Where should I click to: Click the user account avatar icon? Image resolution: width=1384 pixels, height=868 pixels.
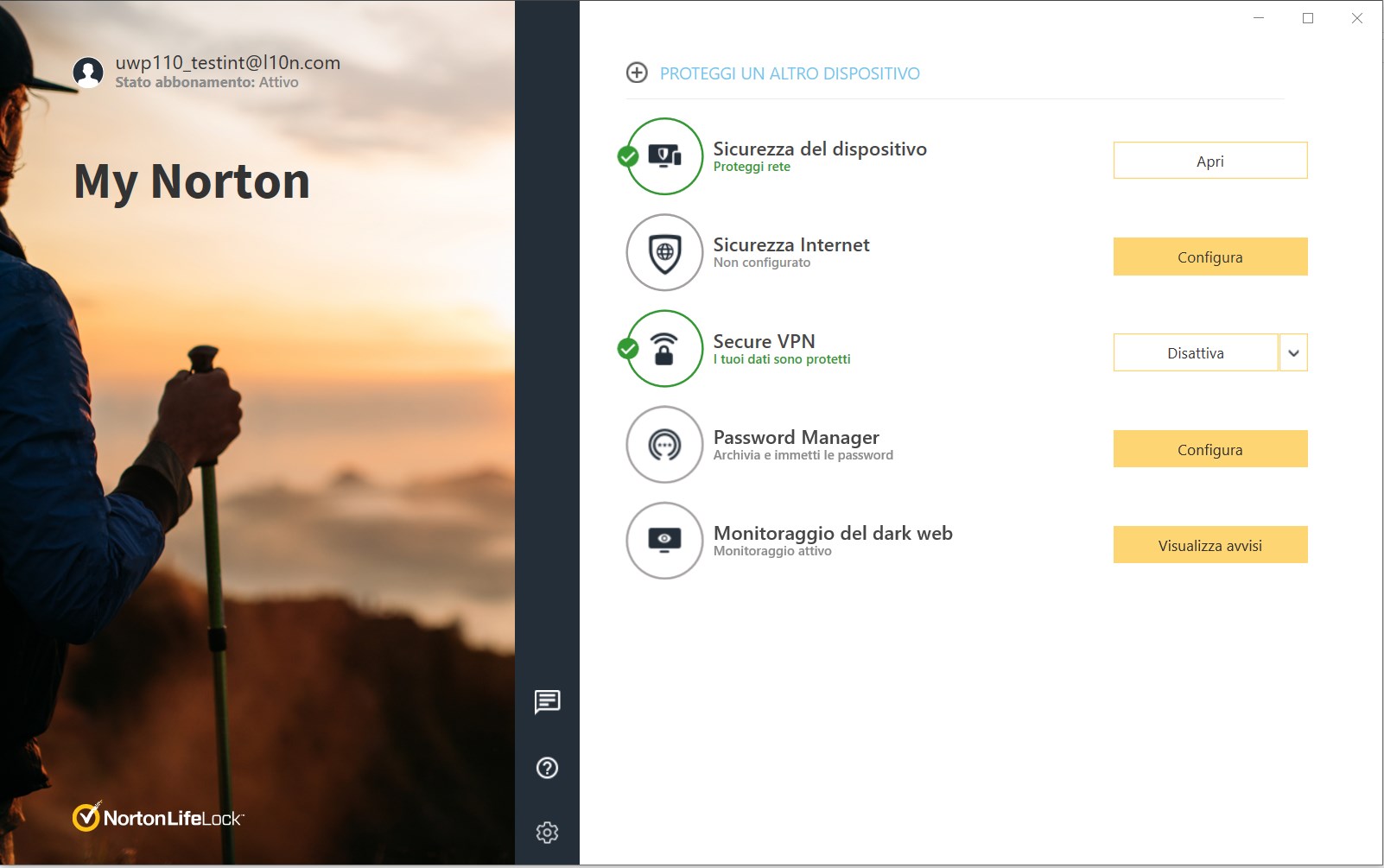coord(88,73)
